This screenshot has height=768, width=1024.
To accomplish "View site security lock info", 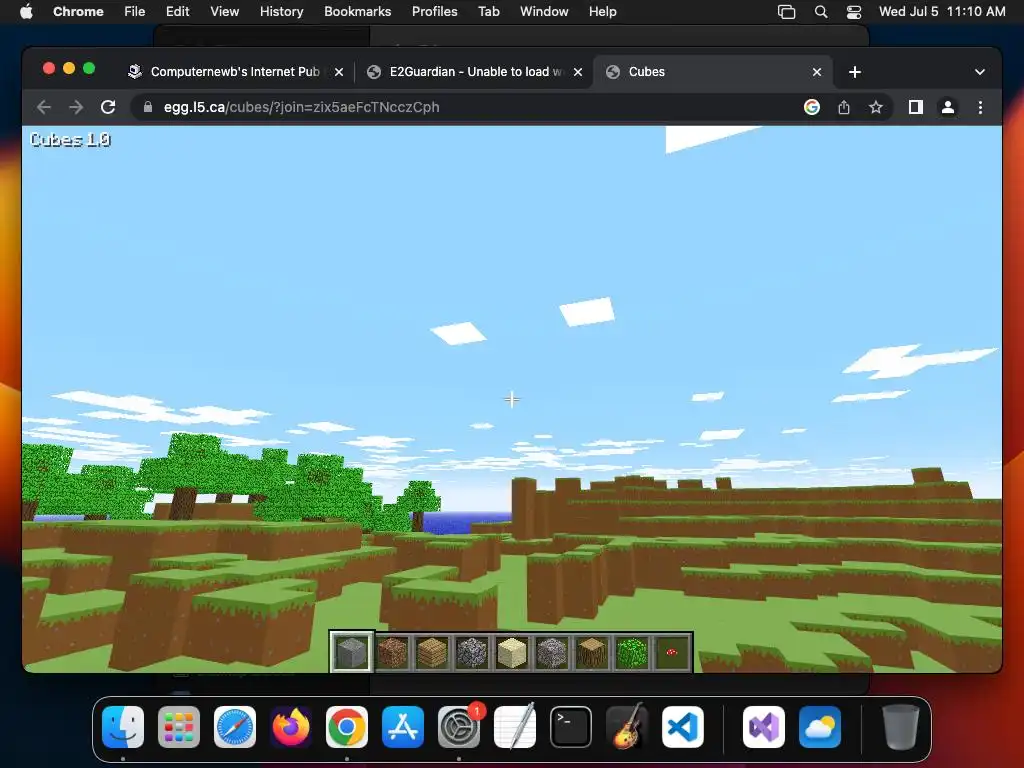I will pos(148,107).
